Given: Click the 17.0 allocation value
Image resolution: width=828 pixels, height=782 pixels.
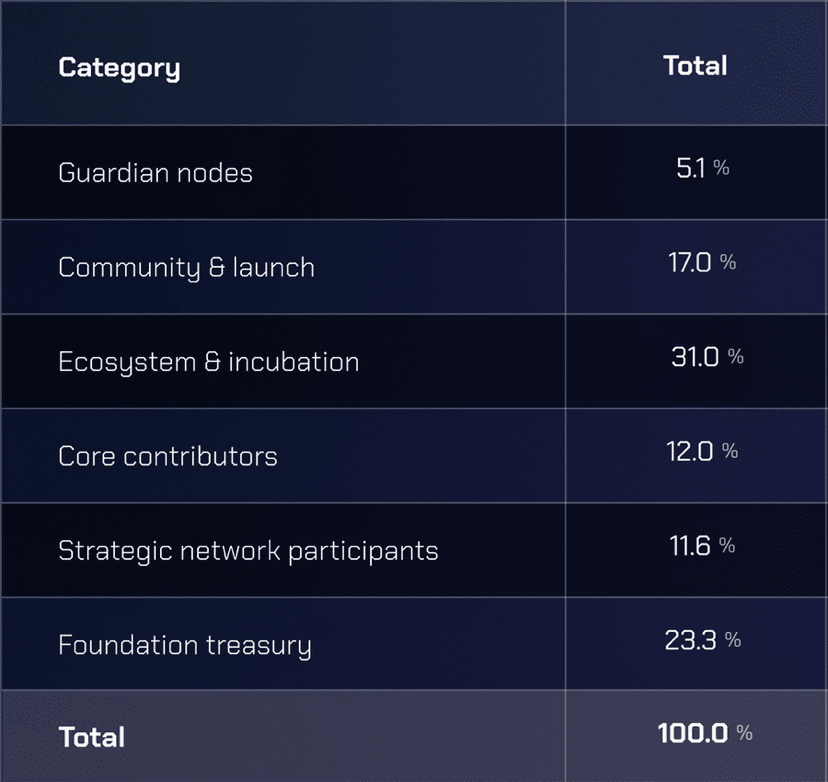Looking at the screenshot, I should tap(691, 262).
